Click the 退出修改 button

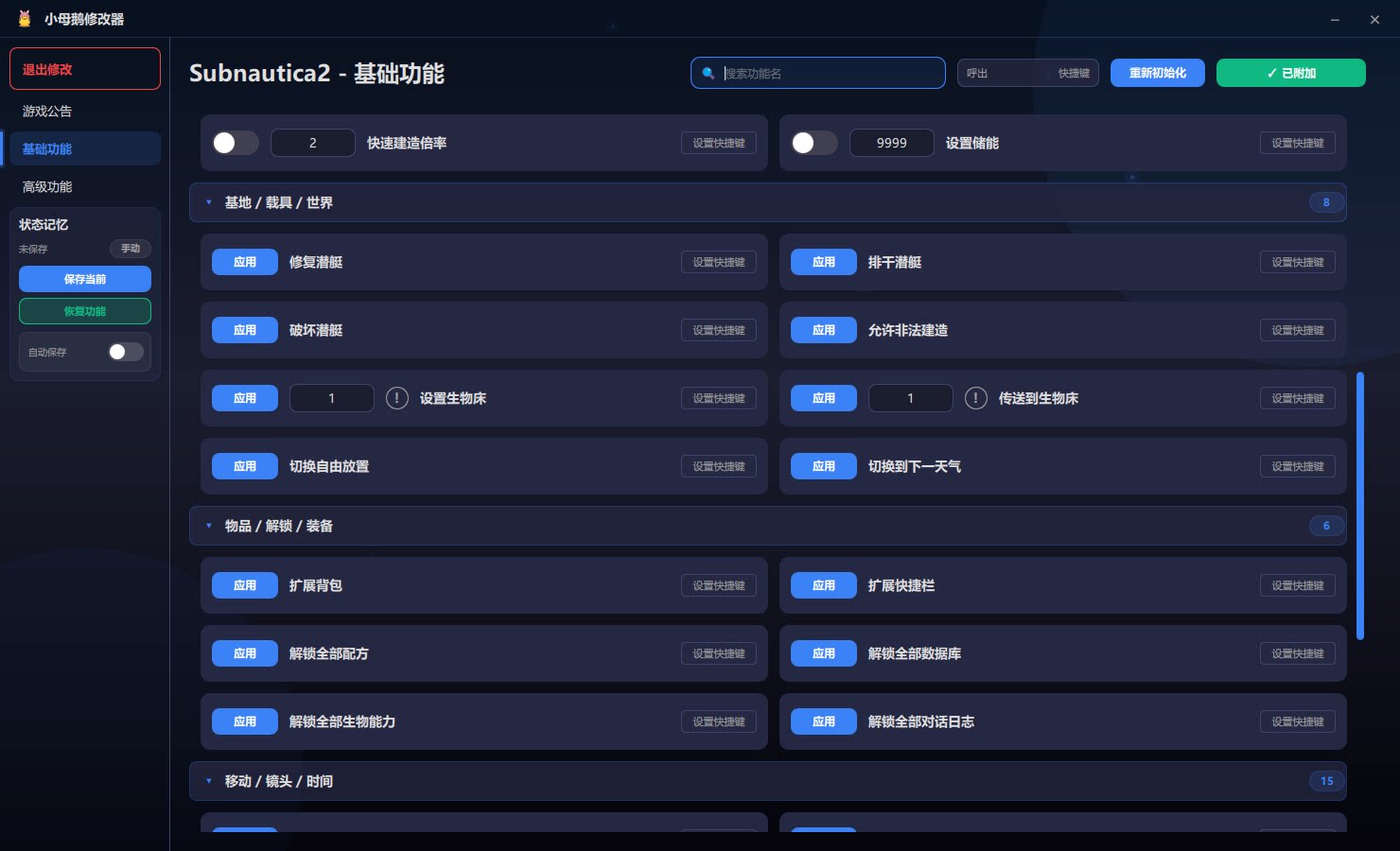tap(85, 69)
